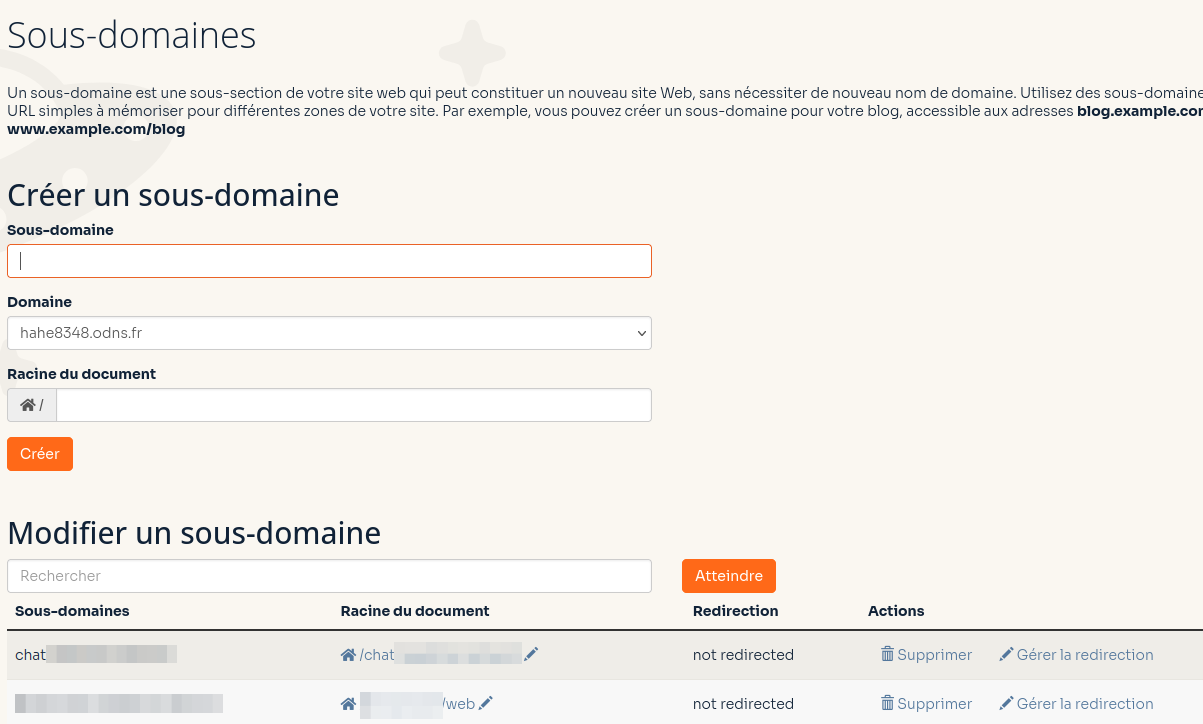This screenshot has width=1203, height=724.
Task: Open the Domaine dropdown showing hahe8348.odns.fr
Action: (329, 332)
